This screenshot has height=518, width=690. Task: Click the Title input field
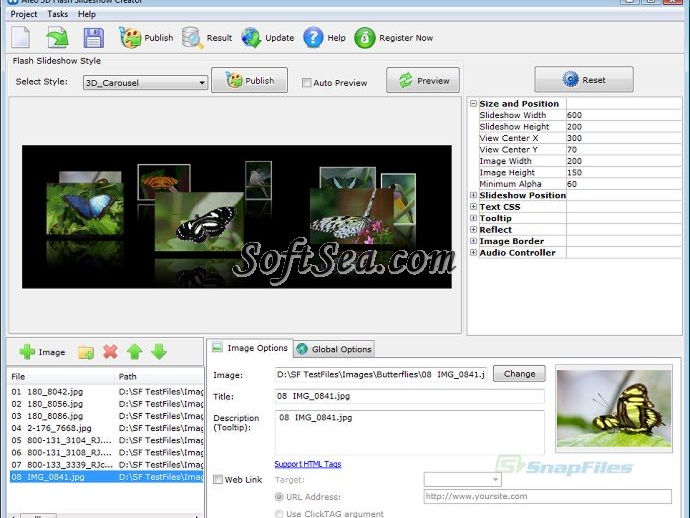409,396
